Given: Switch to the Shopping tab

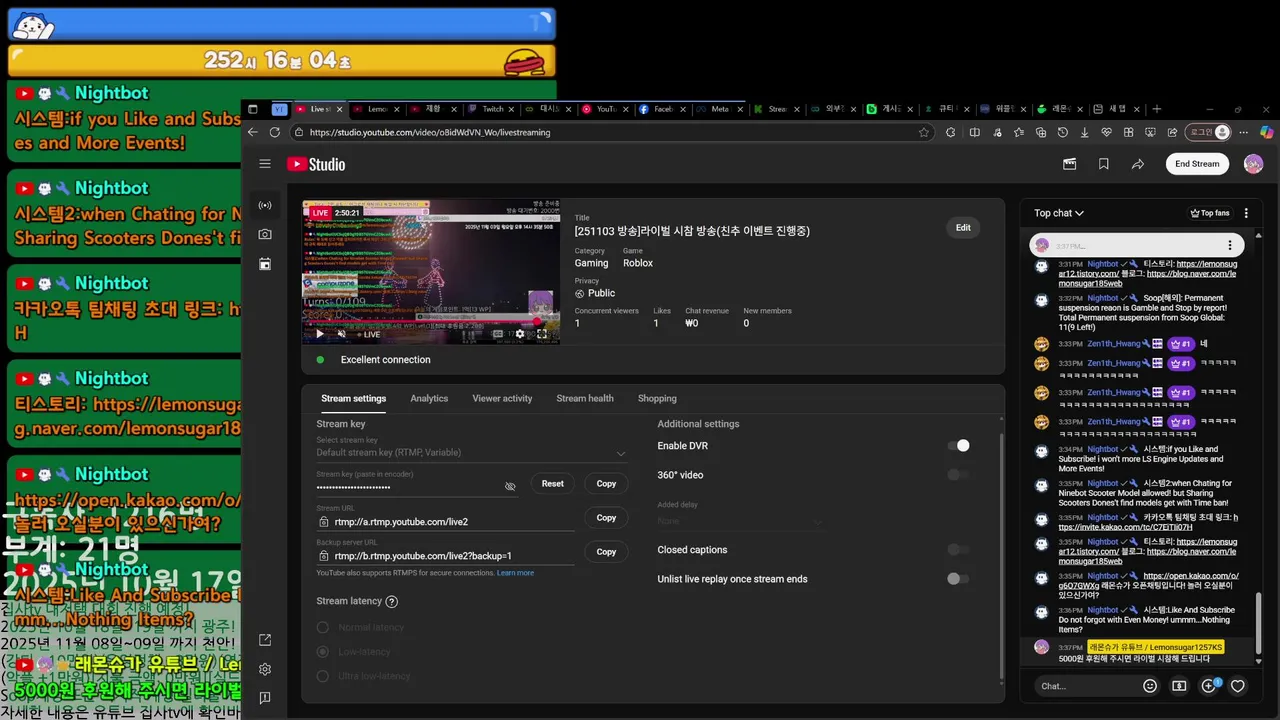Looking at the screenshot, I should (x=657, y=398).
